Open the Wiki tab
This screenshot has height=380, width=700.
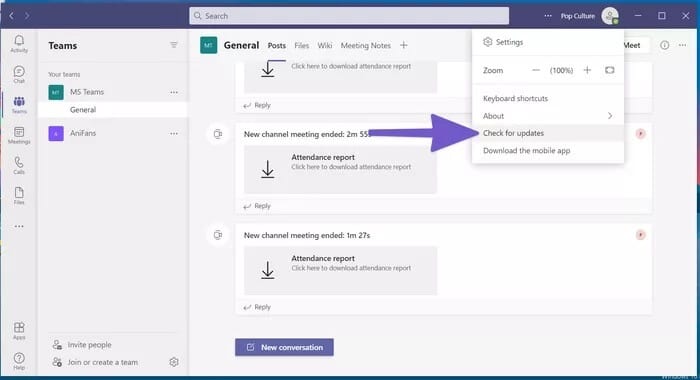pos(325,46)
